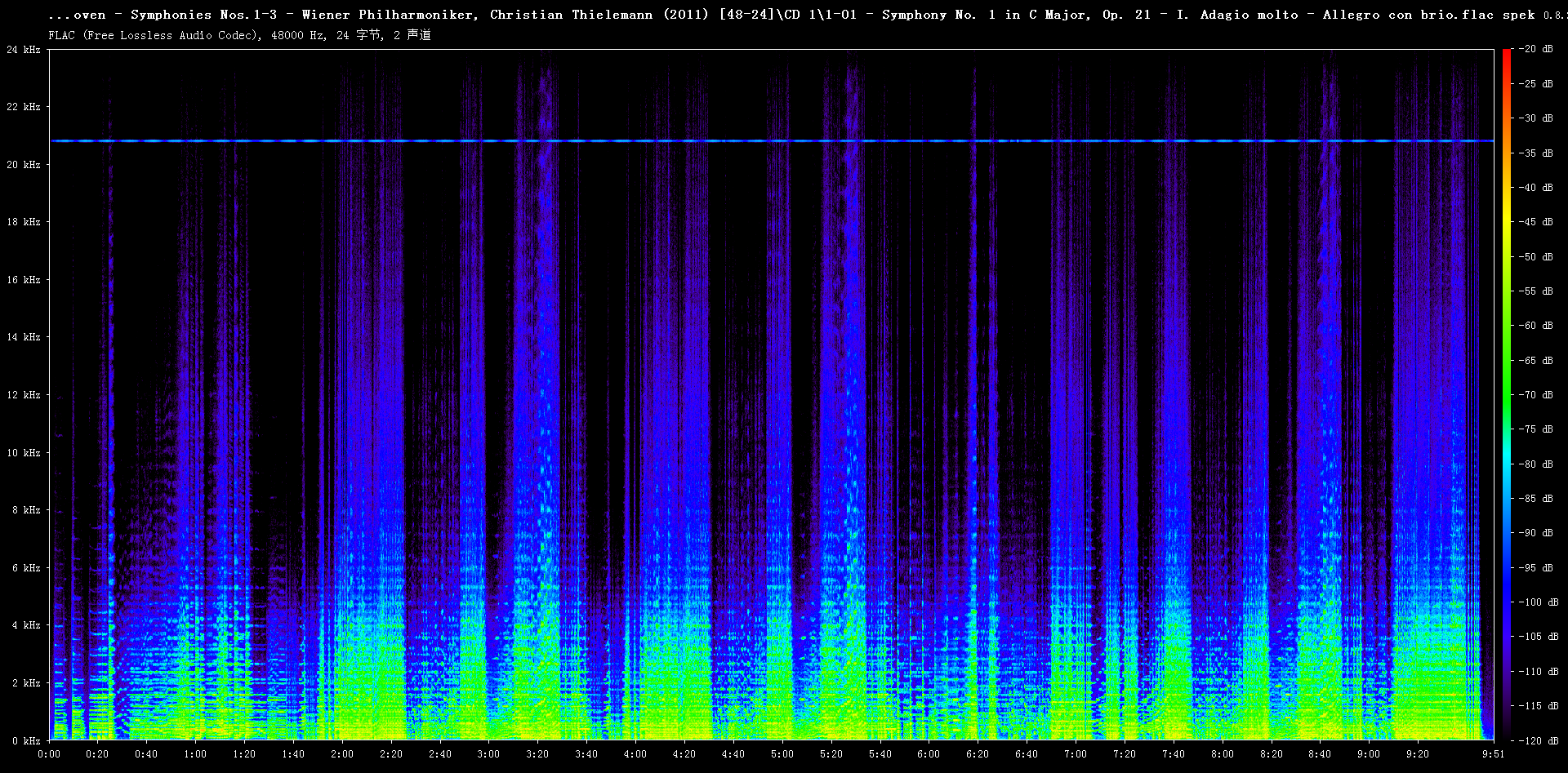This screenshot has height=773, width=1568.
Task: Click the FLAC codec info text line
Action: click(x=239, y=35)
